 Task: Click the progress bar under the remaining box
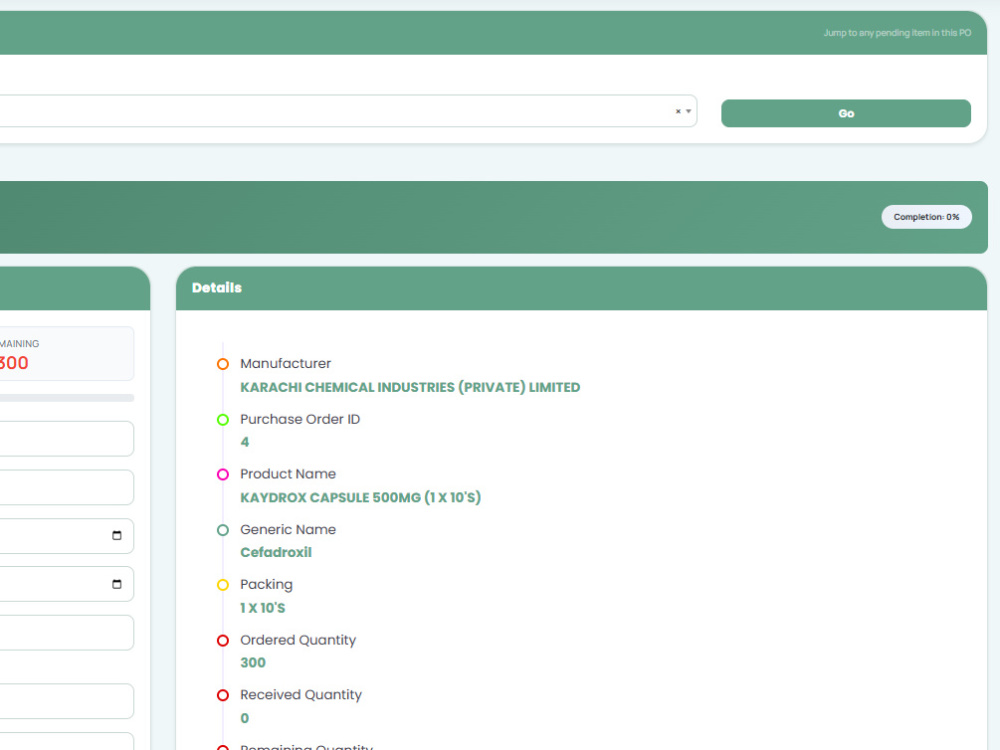coord(67,398)
